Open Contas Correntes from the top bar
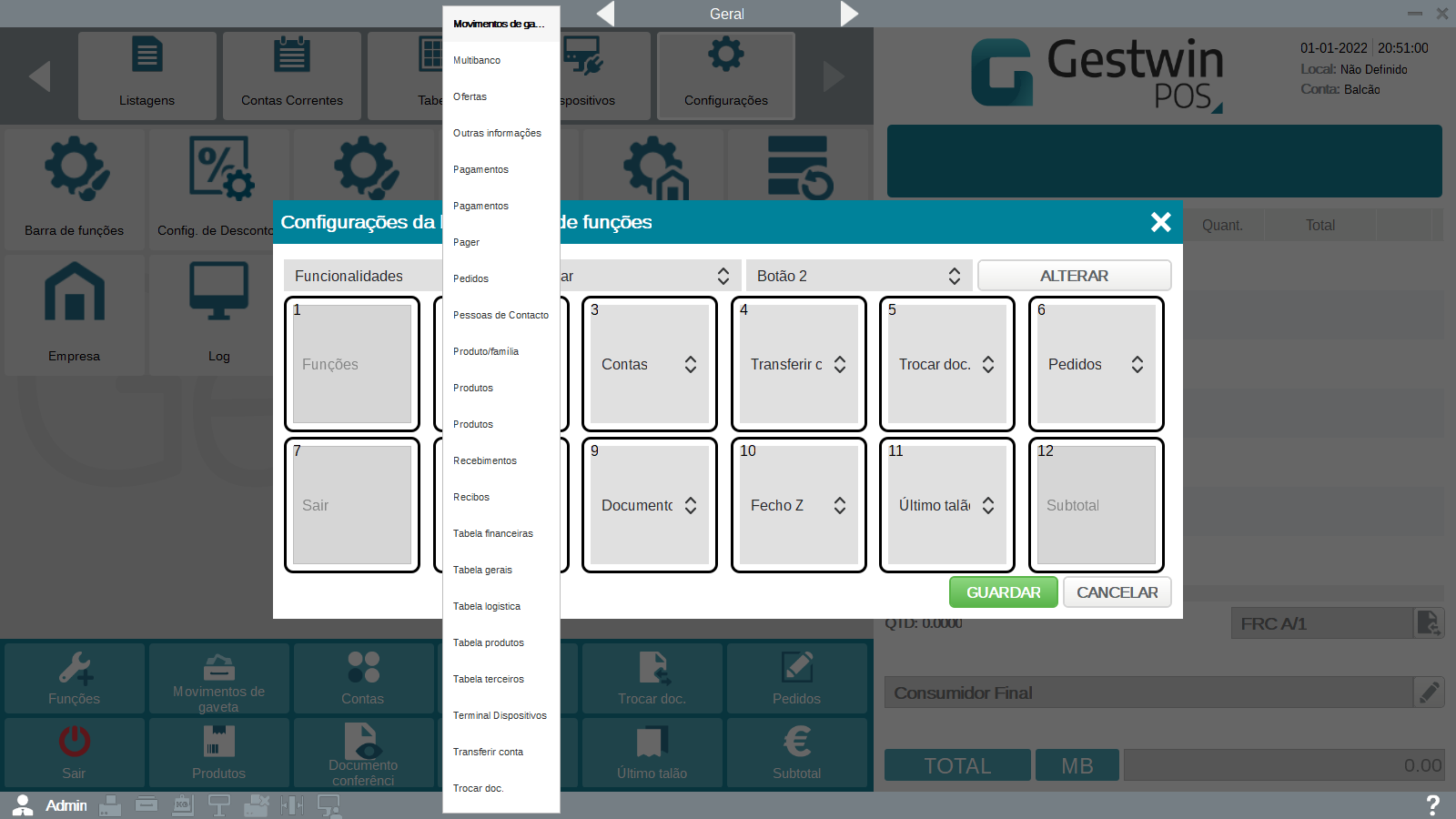The height and width of the screenshot is (819, 1456). click(292, 76)
